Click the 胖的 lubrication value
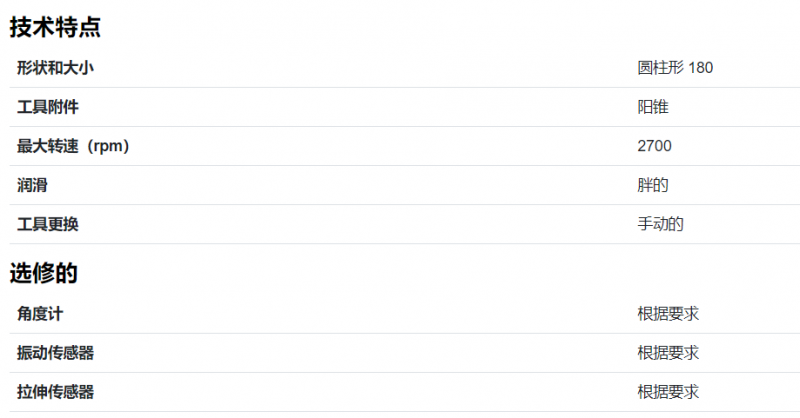800x418 pixels. tap(653, 185)
